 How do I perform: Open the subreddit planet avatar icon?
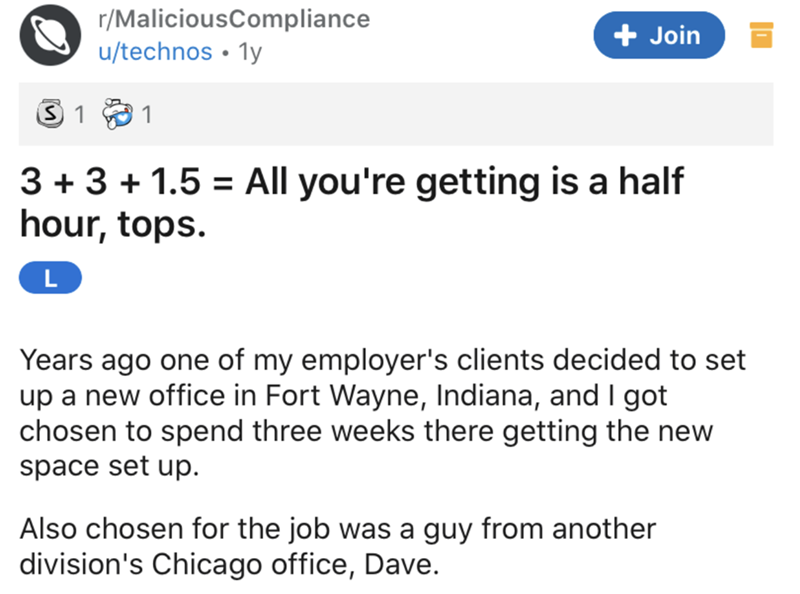[x=48, y=37]
